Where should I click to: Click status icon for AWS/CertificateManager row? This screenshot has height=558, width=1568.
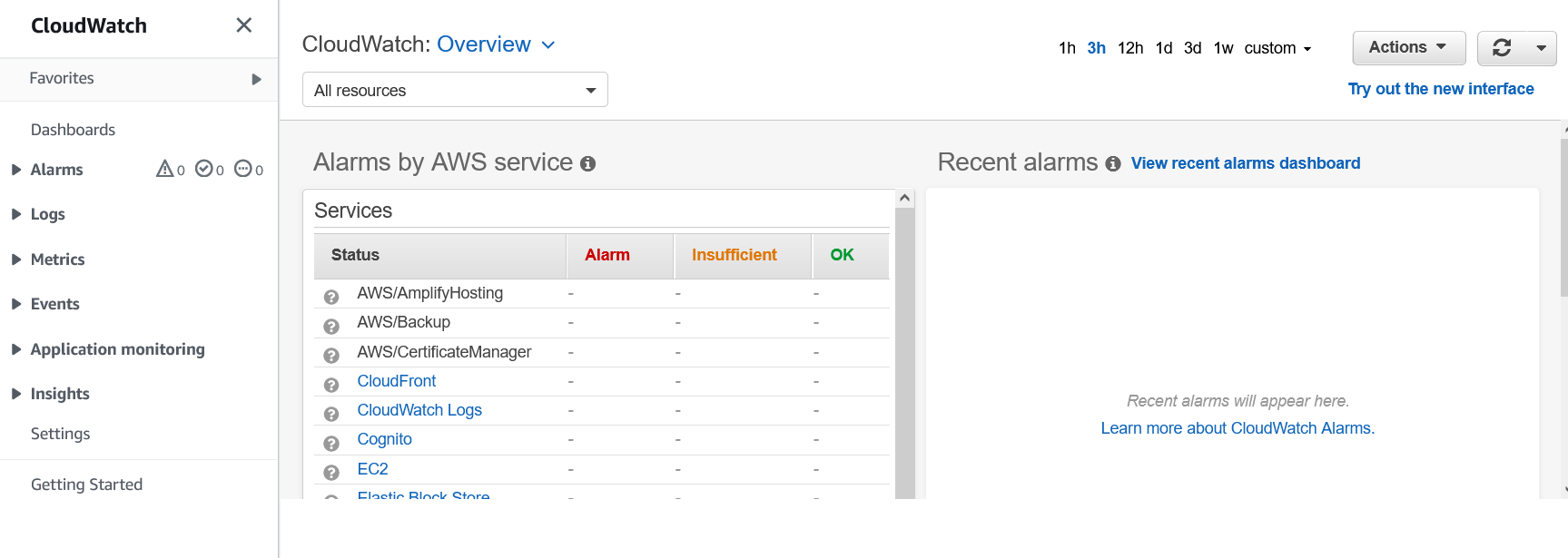click(331, 356)
